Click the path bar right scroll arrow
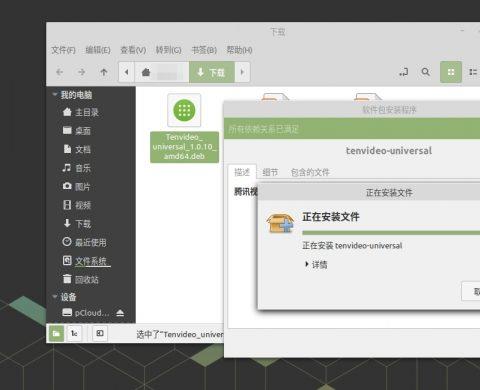 coord(242,72)
